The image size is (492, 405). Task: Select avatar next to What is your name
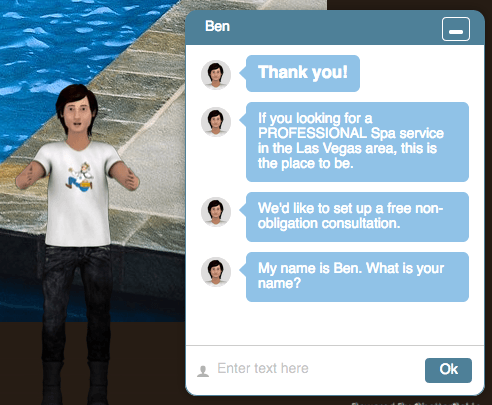coord(216,272)
